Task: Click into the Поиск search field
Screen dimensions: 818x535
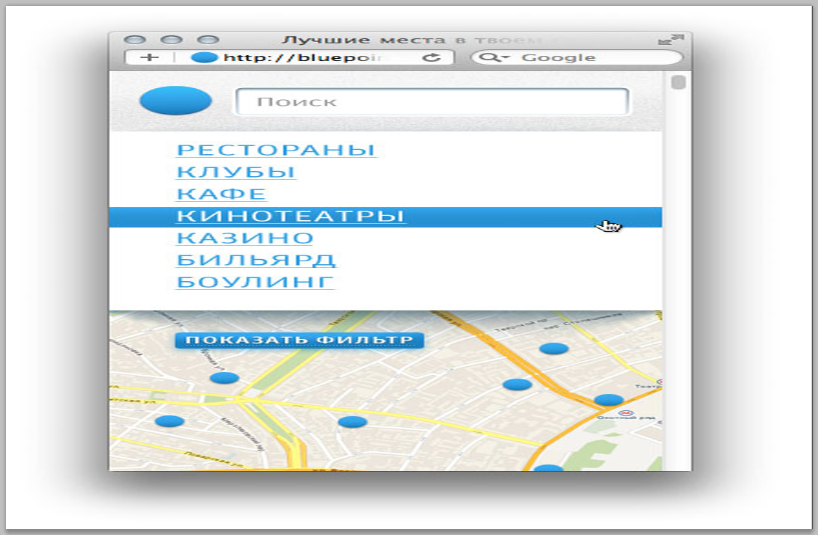Action: pyautogui.click(x=431, y=102)
